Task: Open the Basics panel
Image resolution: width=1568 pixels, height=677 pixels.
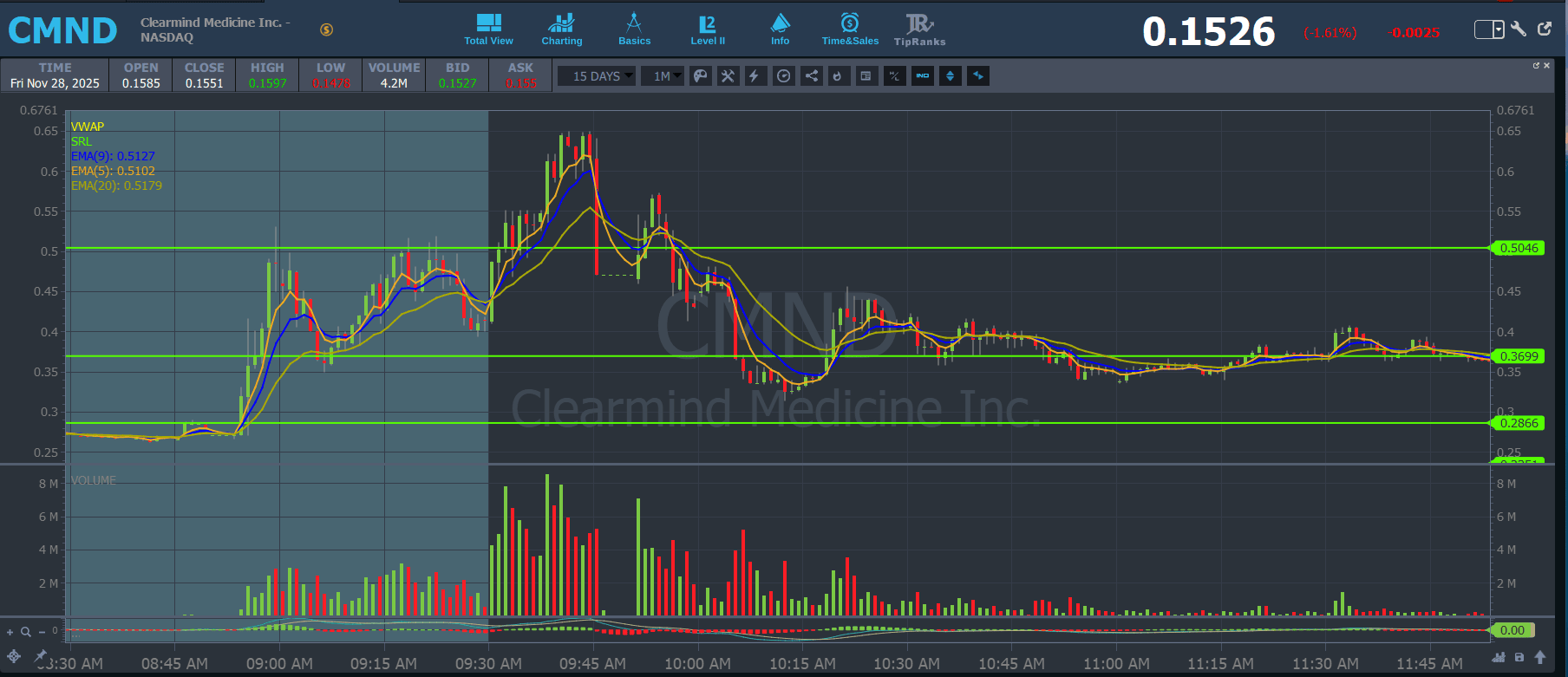Action: tap(634, 29)
